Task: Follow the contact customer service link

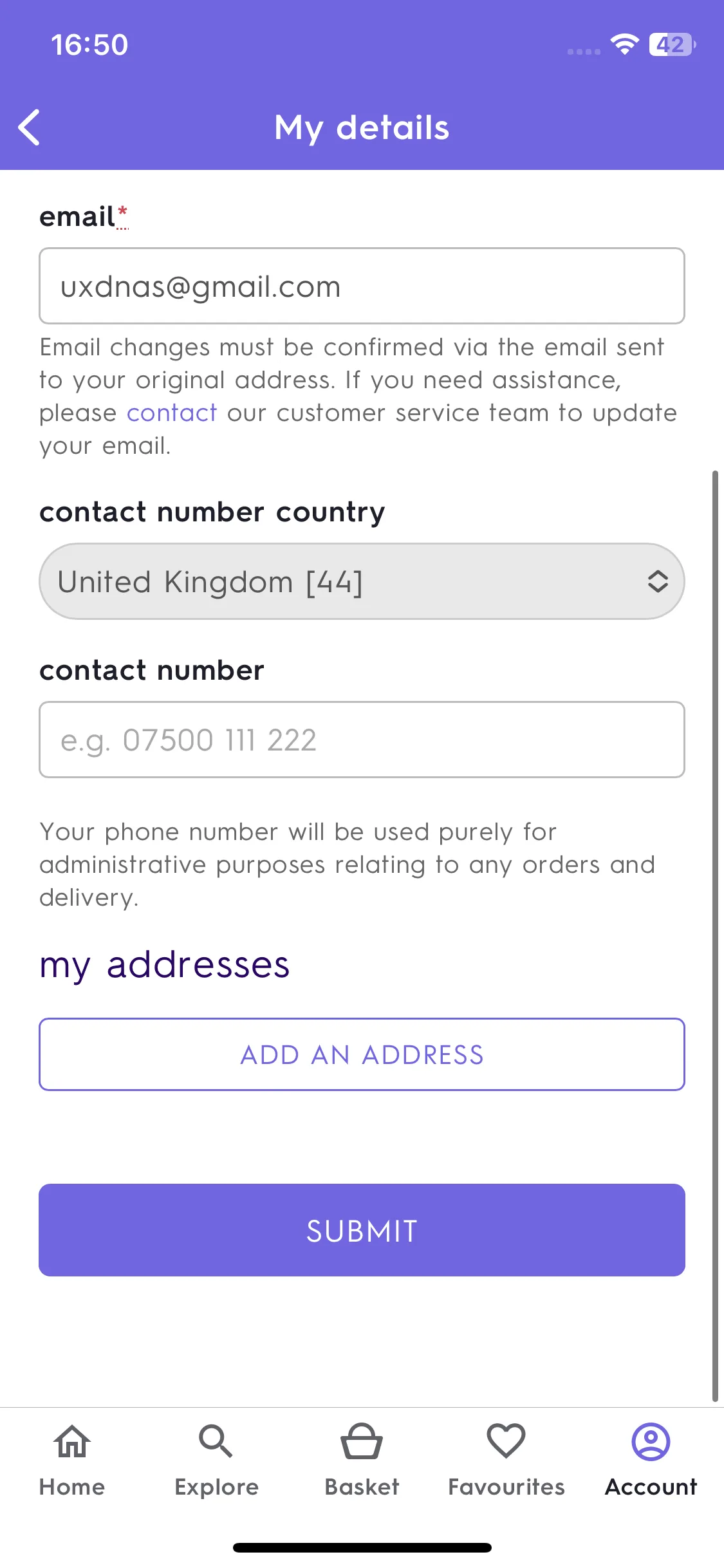Action: 172,413
